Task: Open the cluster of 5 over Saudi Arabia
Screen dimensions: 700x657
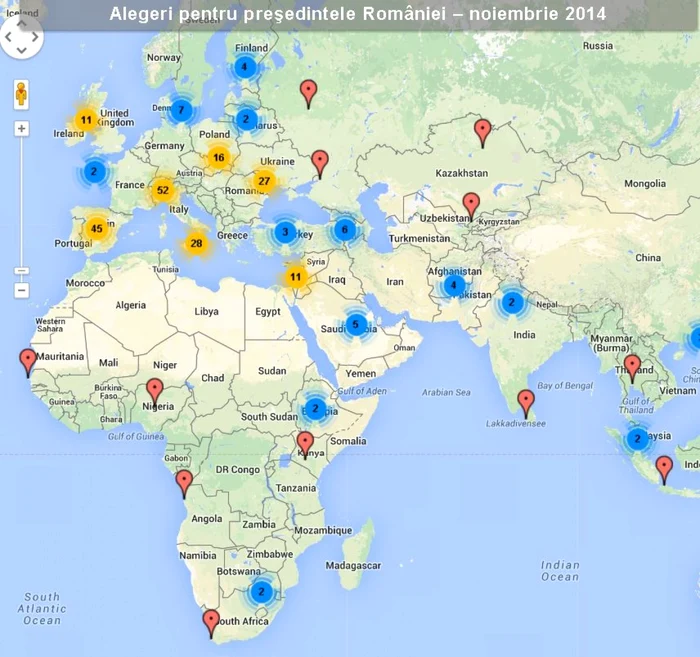Action: [356, 324]
